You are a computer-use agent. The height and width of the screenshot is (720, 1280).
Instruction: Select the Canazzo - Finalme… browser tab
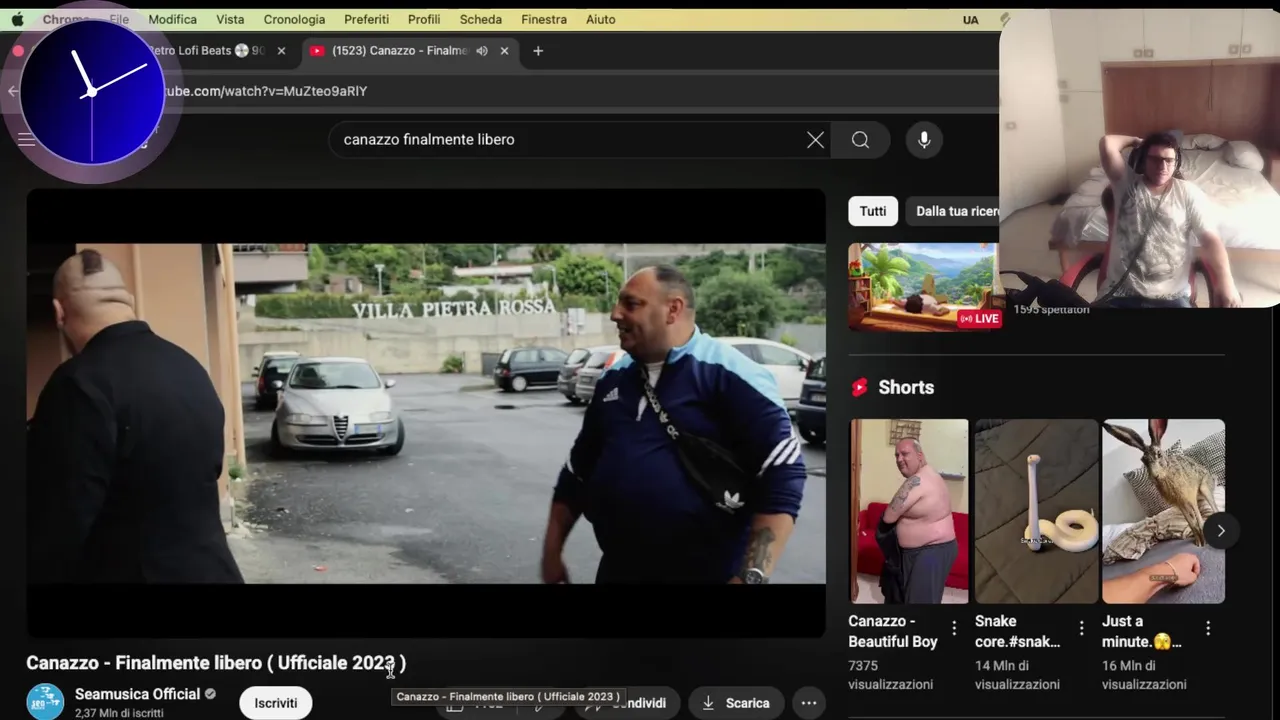[x=400, y=51]
